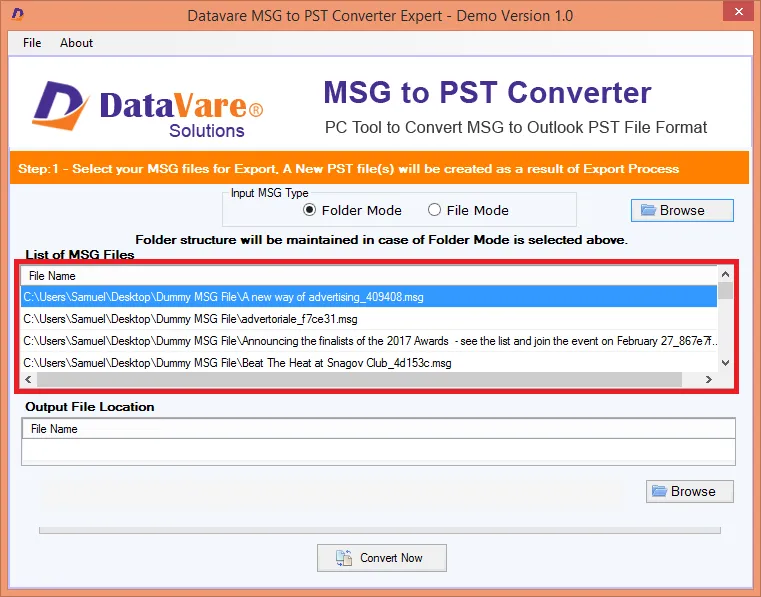This screenshot has height=597, width=761.
Task: Click the 'Output File Location' label
Action: 90,407
